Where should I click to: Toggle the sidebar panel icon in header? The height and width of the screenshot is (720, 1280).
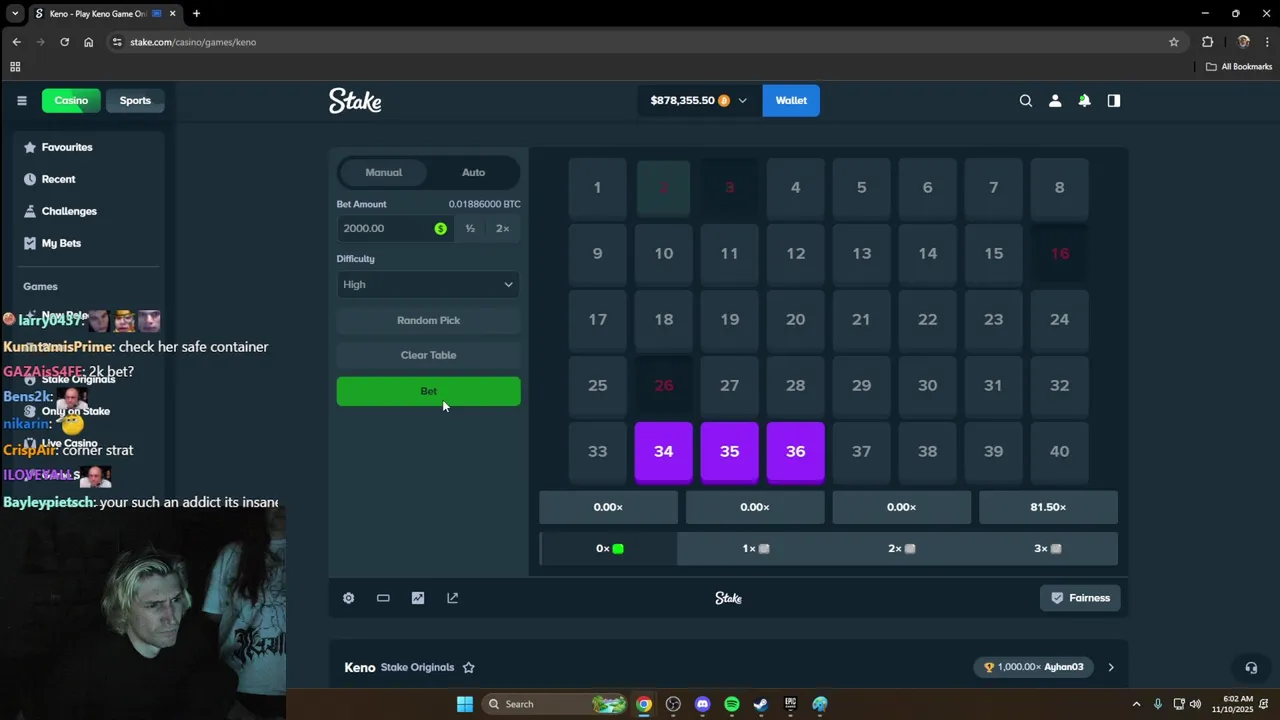point(1113,100)
